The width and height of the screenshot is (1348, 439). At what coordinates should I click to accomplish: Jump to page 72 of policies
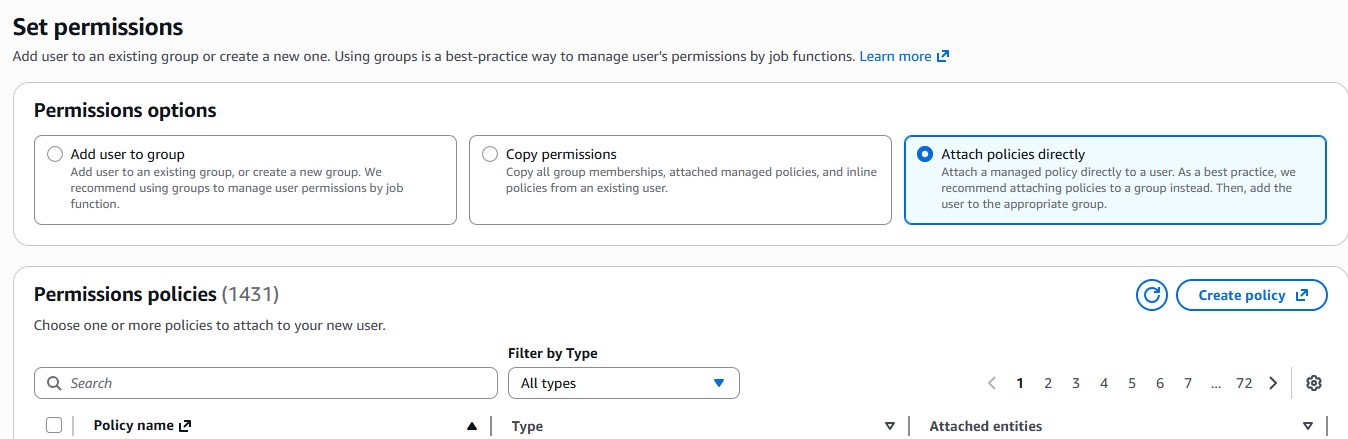point(1244,383)
